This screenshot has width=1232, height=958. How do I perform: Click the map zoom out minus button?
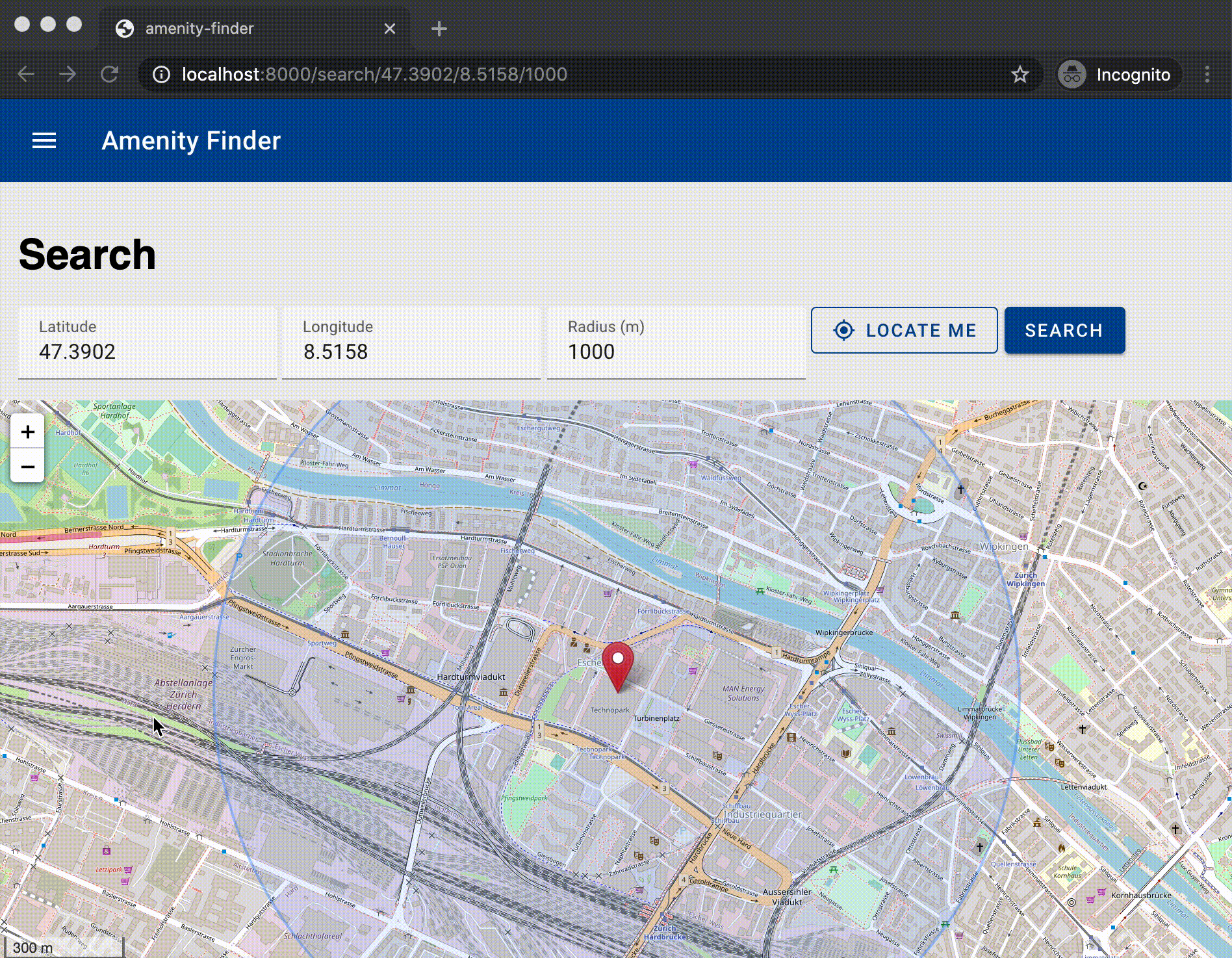(27, 466)
